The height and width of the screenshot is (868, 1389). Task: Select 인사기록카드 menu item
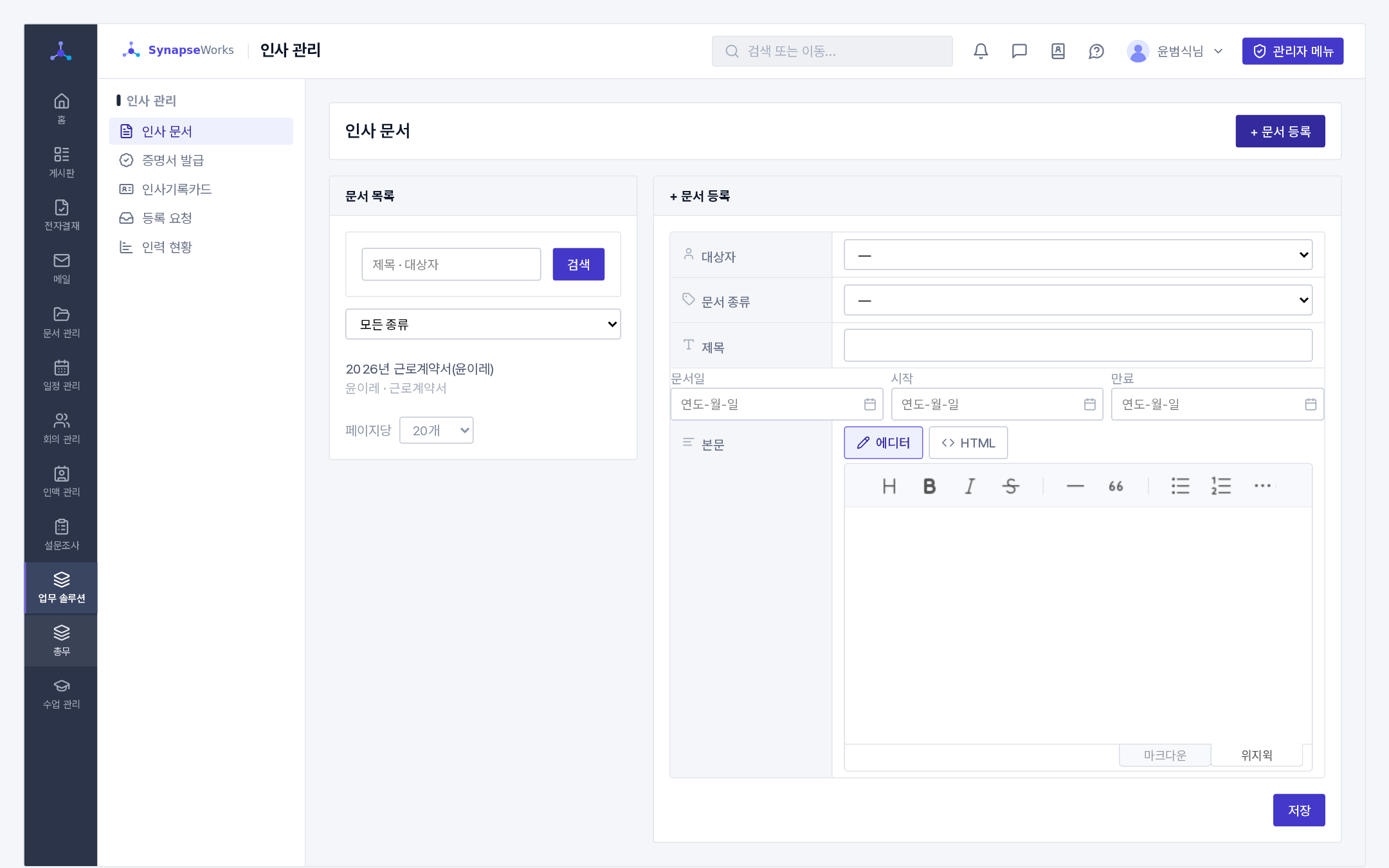(x=201, y=189)
